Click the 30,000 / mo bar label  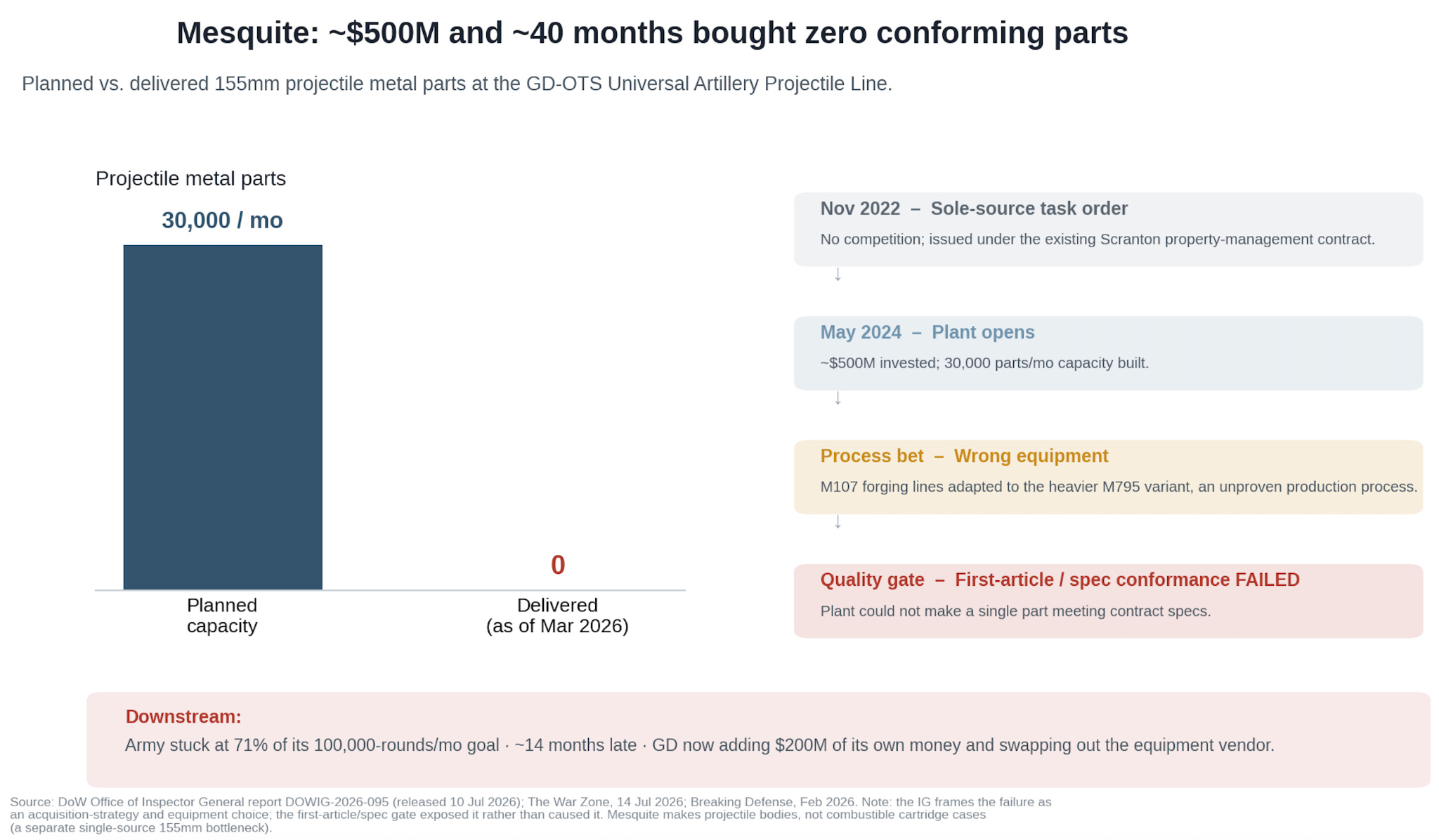coord(222,221)
